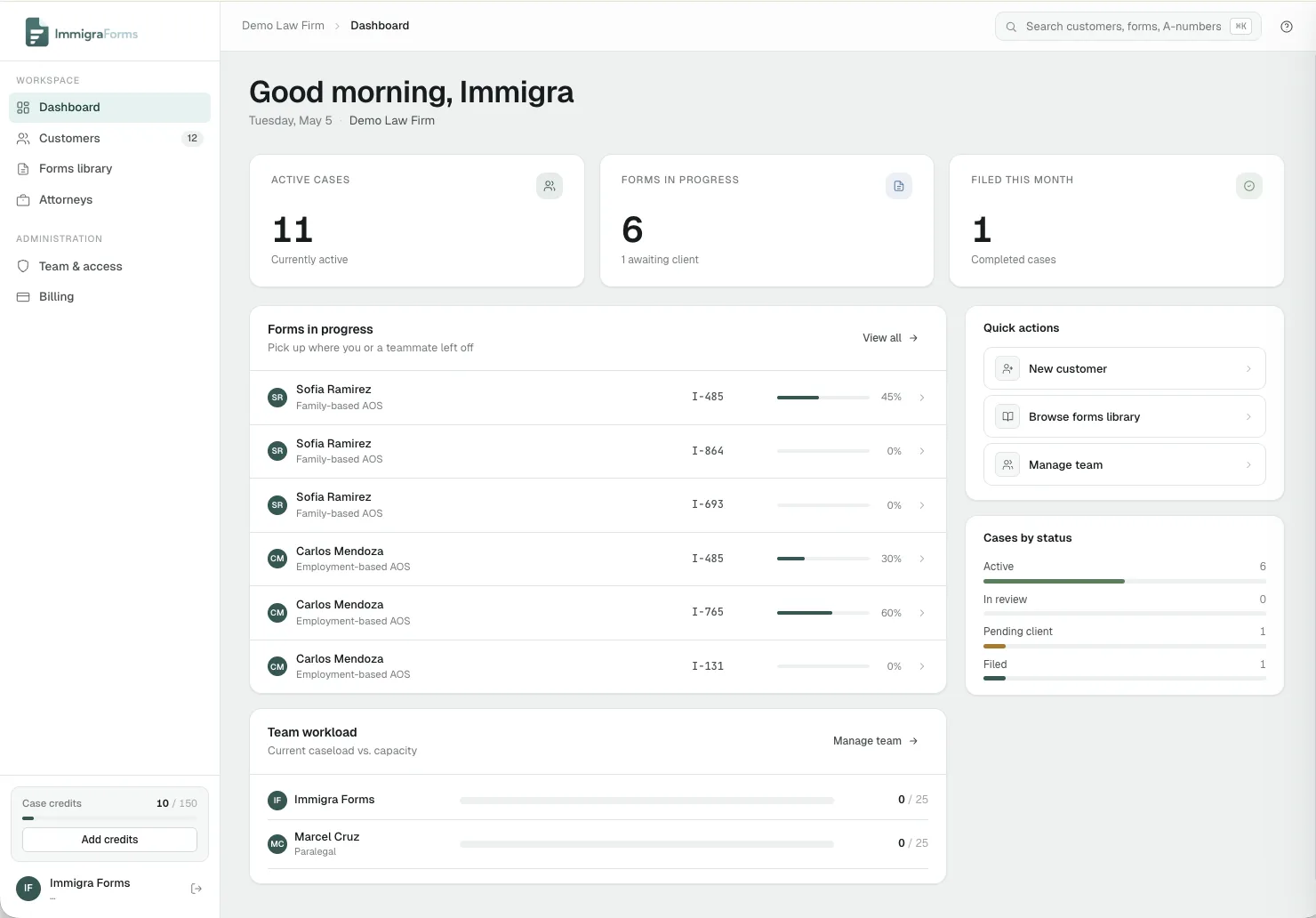Click the 60% progress bar for I-765
Viewport: 1316px width, 918px height.
pos(823,613)
